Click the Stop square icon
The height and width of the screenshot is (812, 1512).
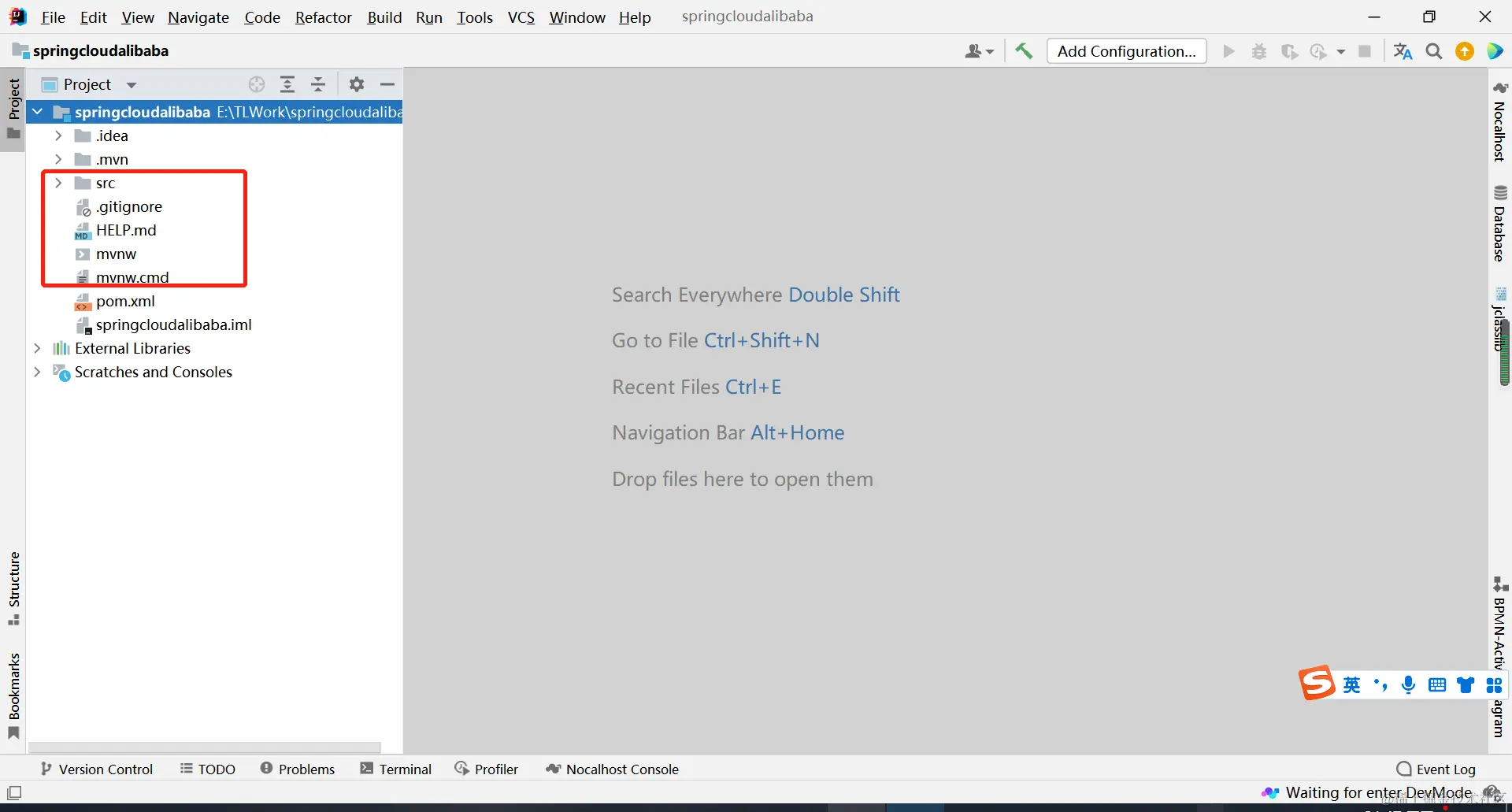click(1365, 51)
